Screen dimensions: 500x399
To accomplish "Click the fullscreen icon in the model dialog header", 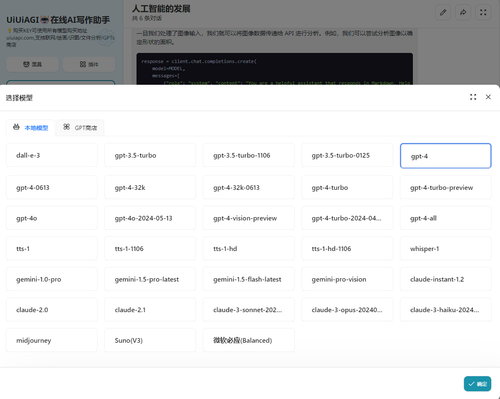I will coord(473,97).
